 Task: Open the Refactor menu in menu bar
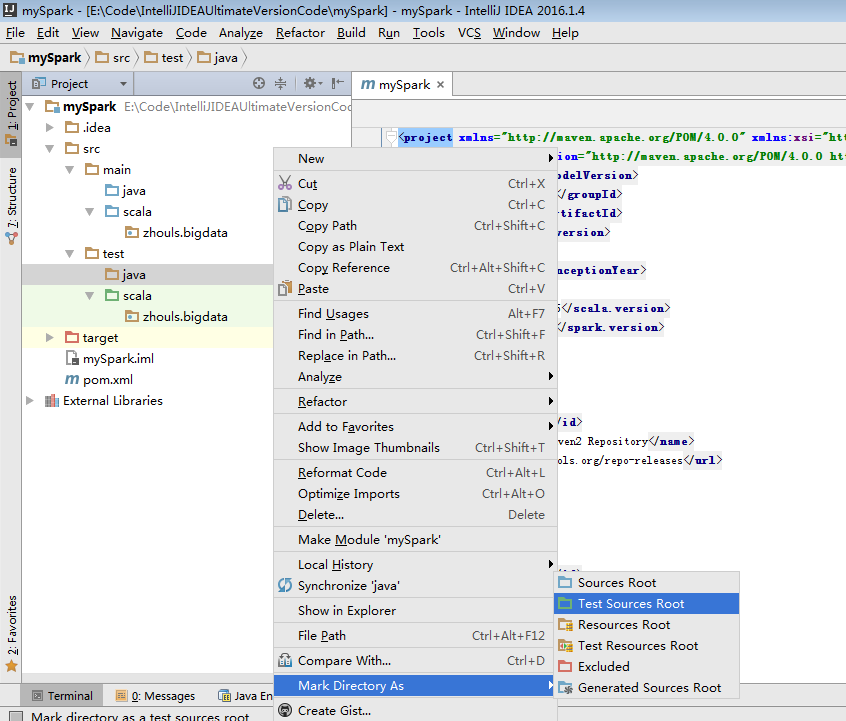point(300,33)
